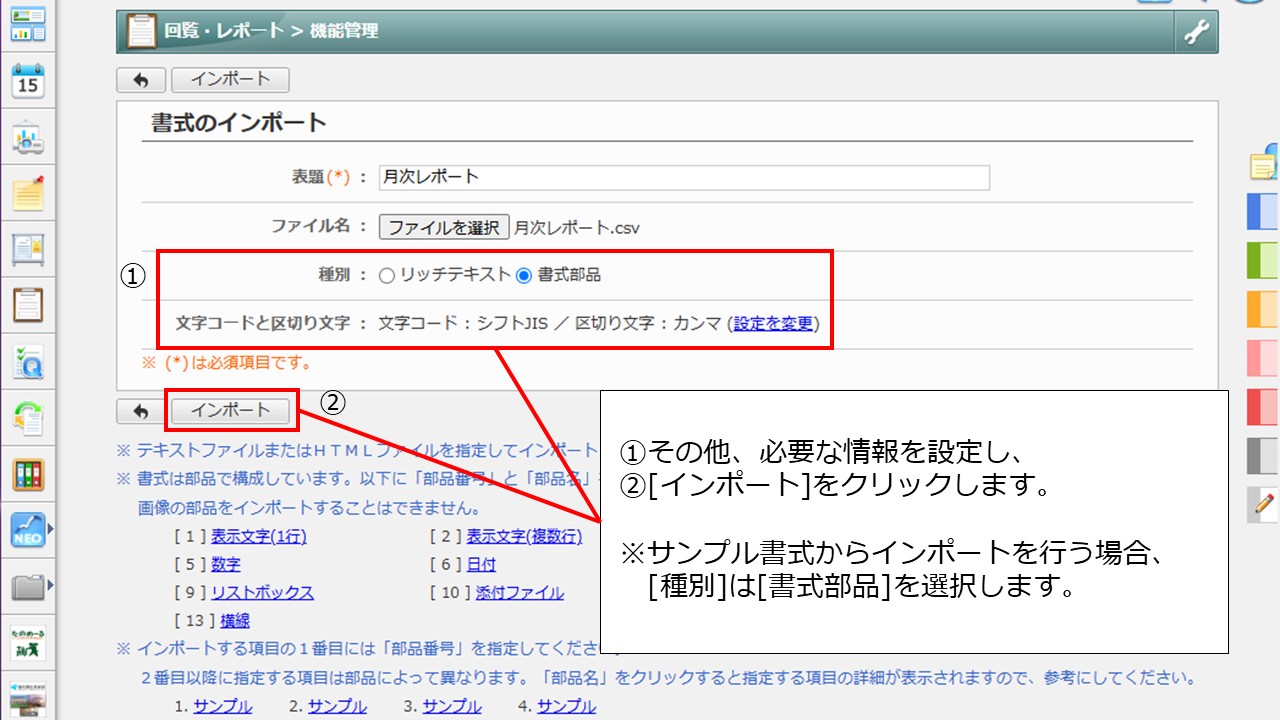Open the wrench settings icon in header
Viewport: 1280px width, 720px height.
click(1196, 32)
